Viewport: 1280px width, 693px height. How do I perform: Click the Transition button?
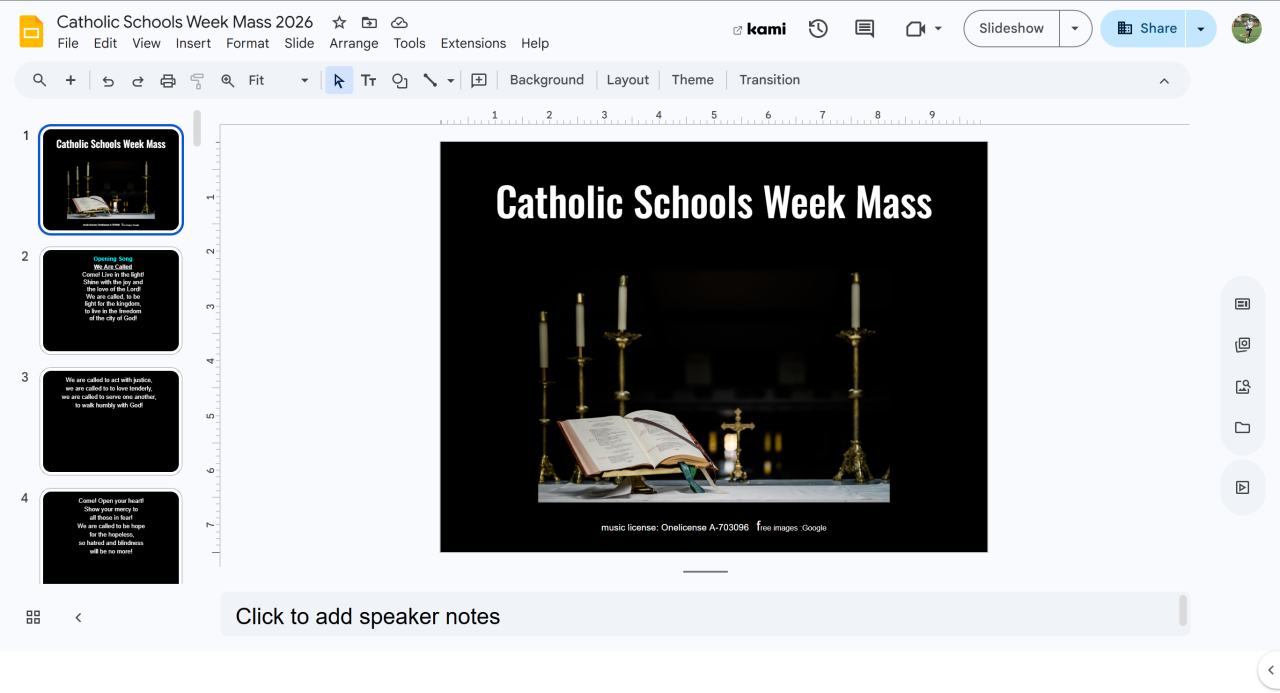[x=769, y=80]
